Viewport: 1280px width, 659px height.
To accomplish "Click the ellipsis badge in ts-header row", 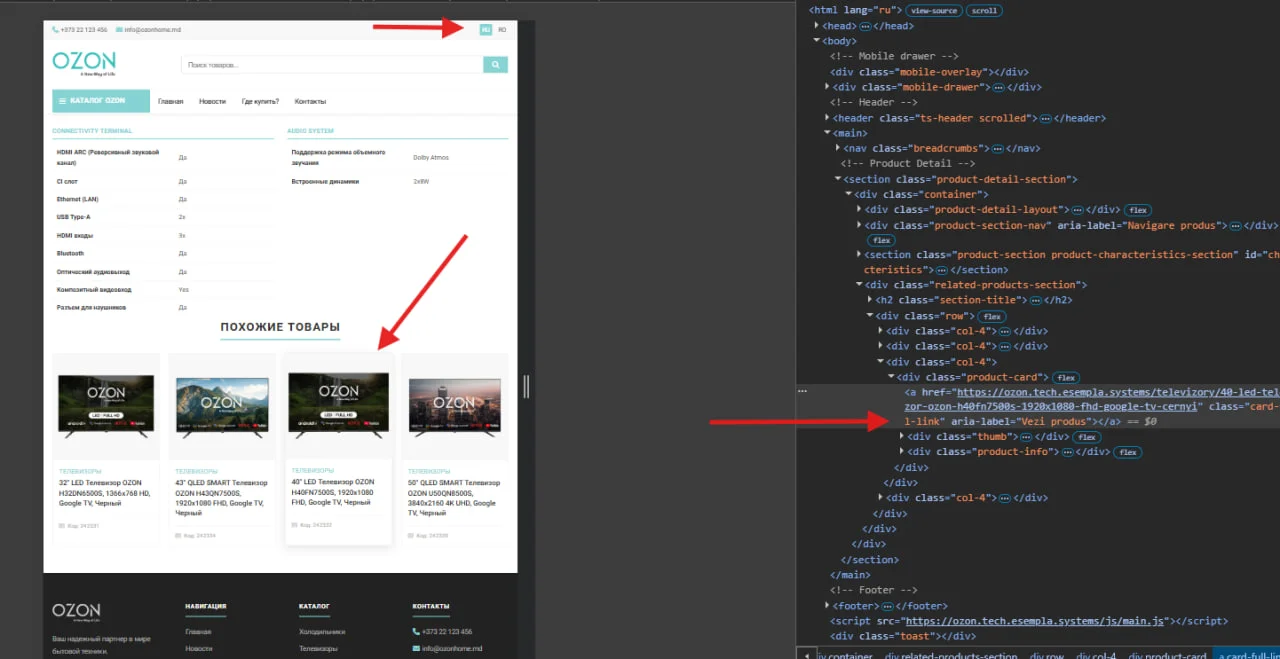I will pyautogui.click(x=1045, y=118).
